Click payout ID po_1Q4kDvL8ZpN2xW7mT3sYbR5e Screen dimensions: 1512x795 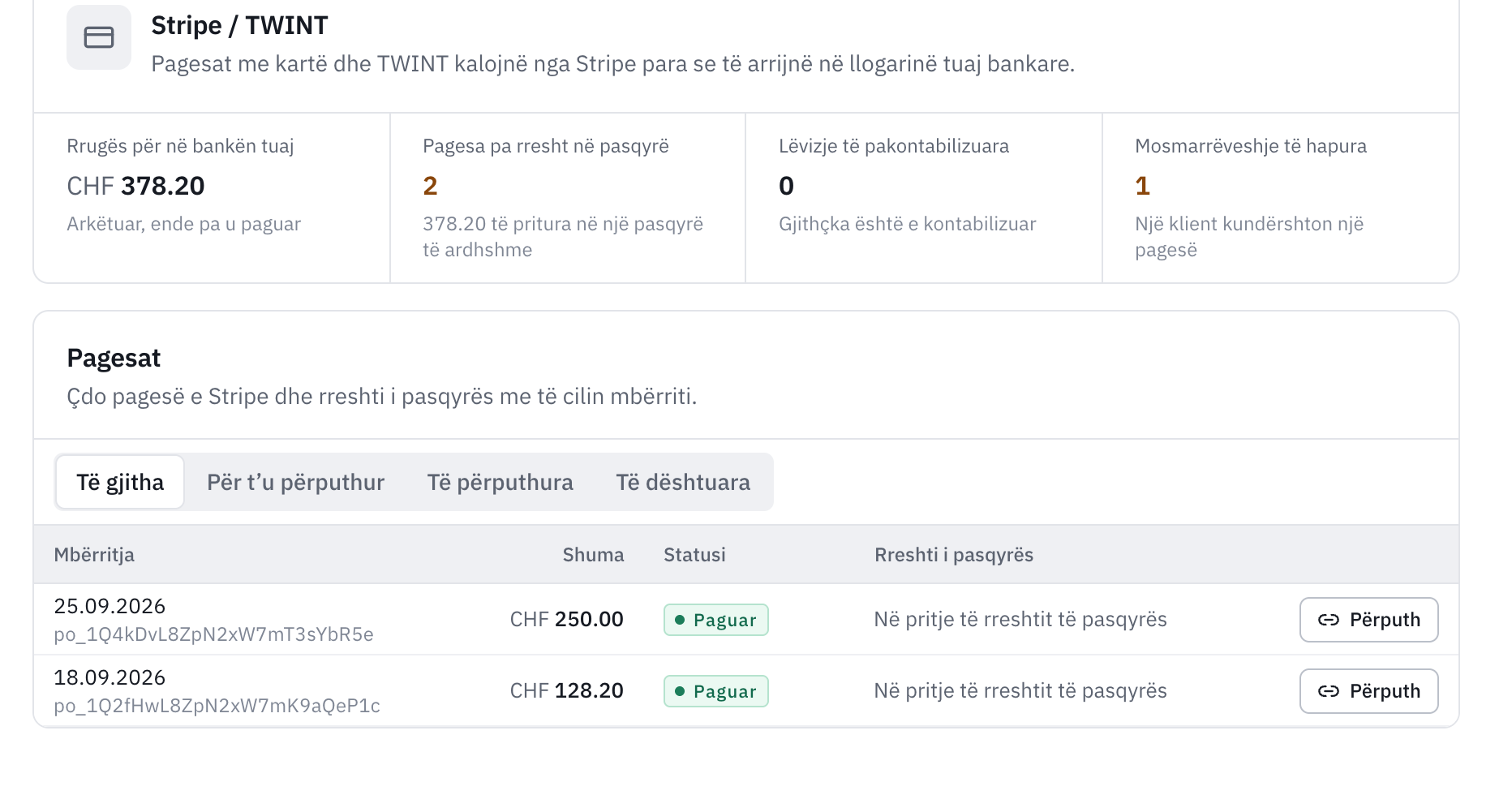coord(213,634)
